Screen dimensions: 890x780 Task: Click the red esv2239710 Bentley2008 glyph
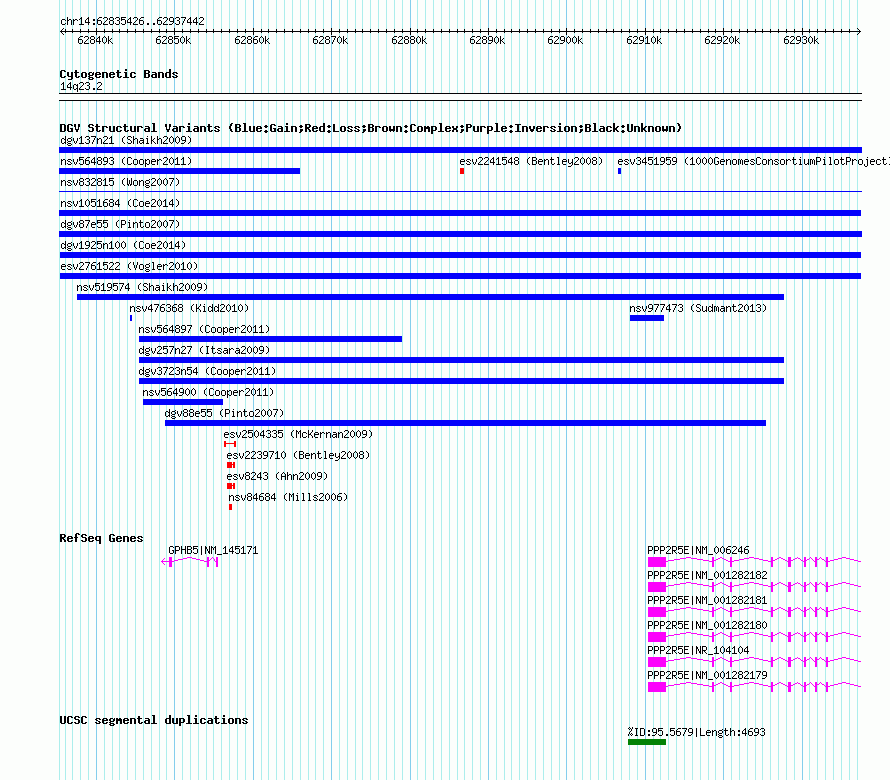point(231,465)
